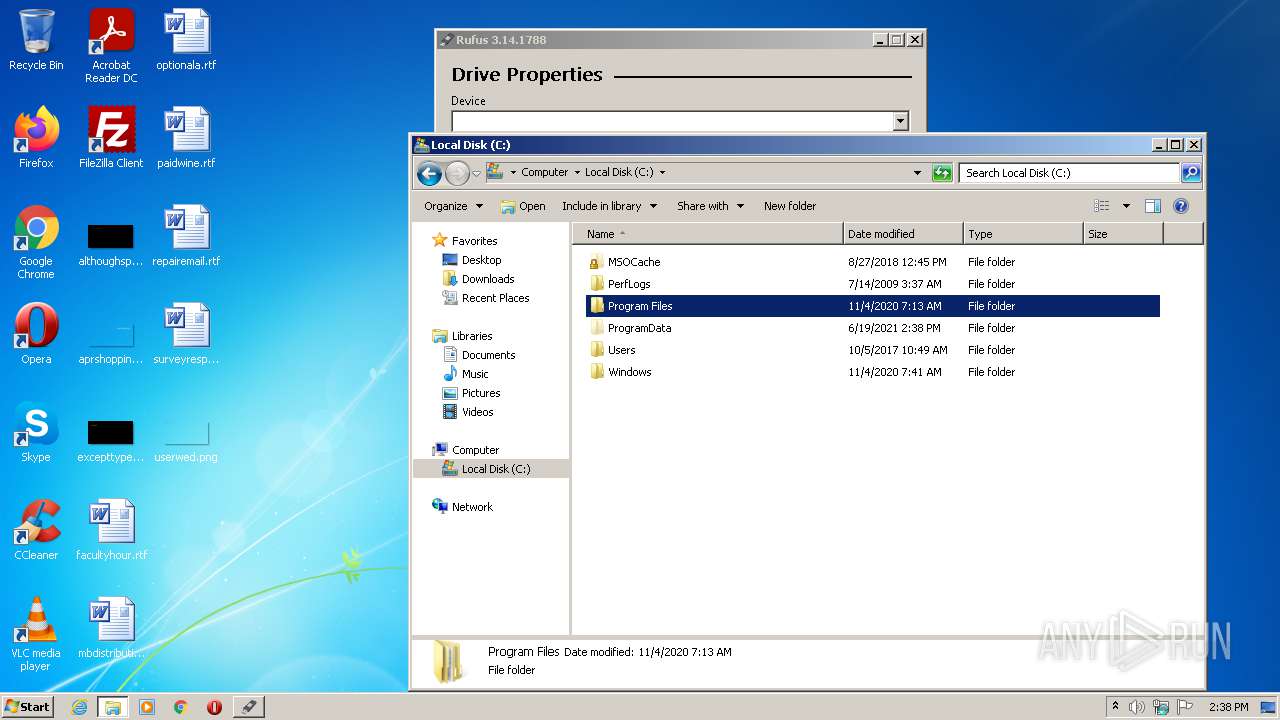This screenshot has width=1280, height=720.
Task: Open the Opera browser shortcut
Action: (36, 334)
